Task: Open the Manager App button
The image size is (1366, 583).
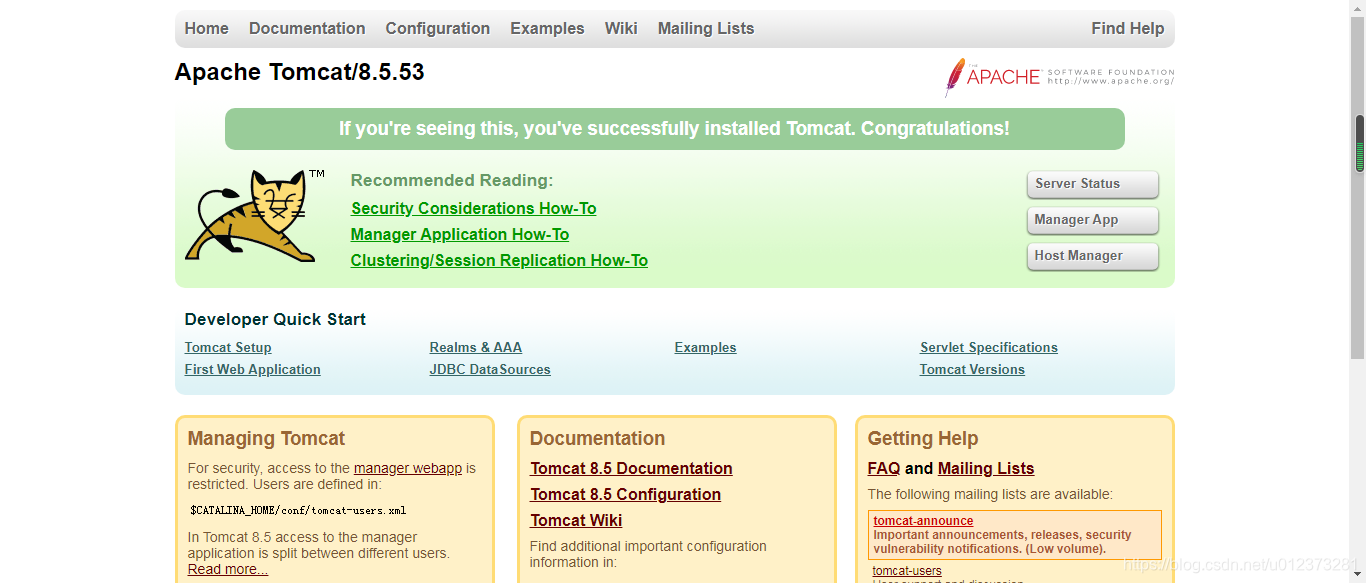Action: (x=1092, y=220)
